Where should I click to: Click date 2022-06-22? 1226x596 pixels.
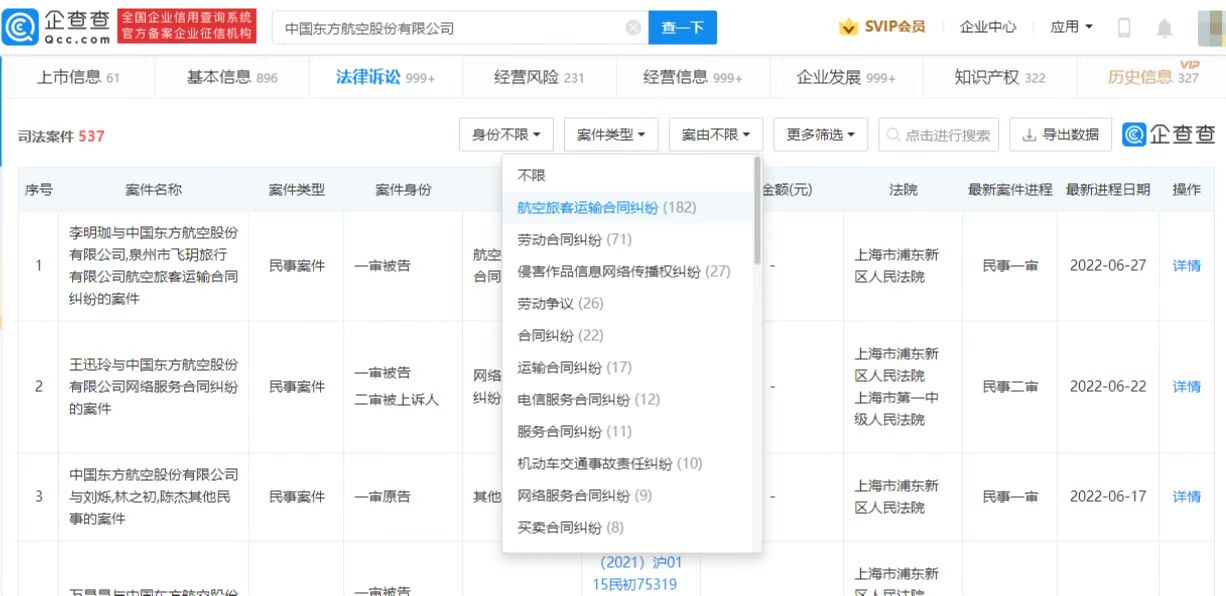(1108, 387)
